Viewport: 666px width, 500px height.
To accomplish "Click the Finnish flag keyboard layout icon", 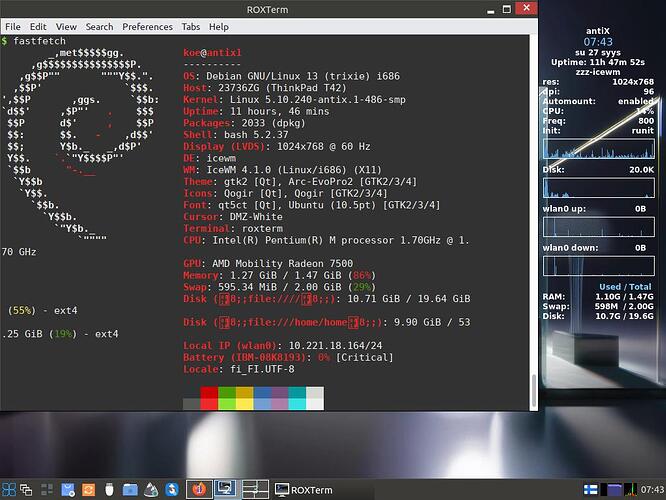I will point(590,490).
